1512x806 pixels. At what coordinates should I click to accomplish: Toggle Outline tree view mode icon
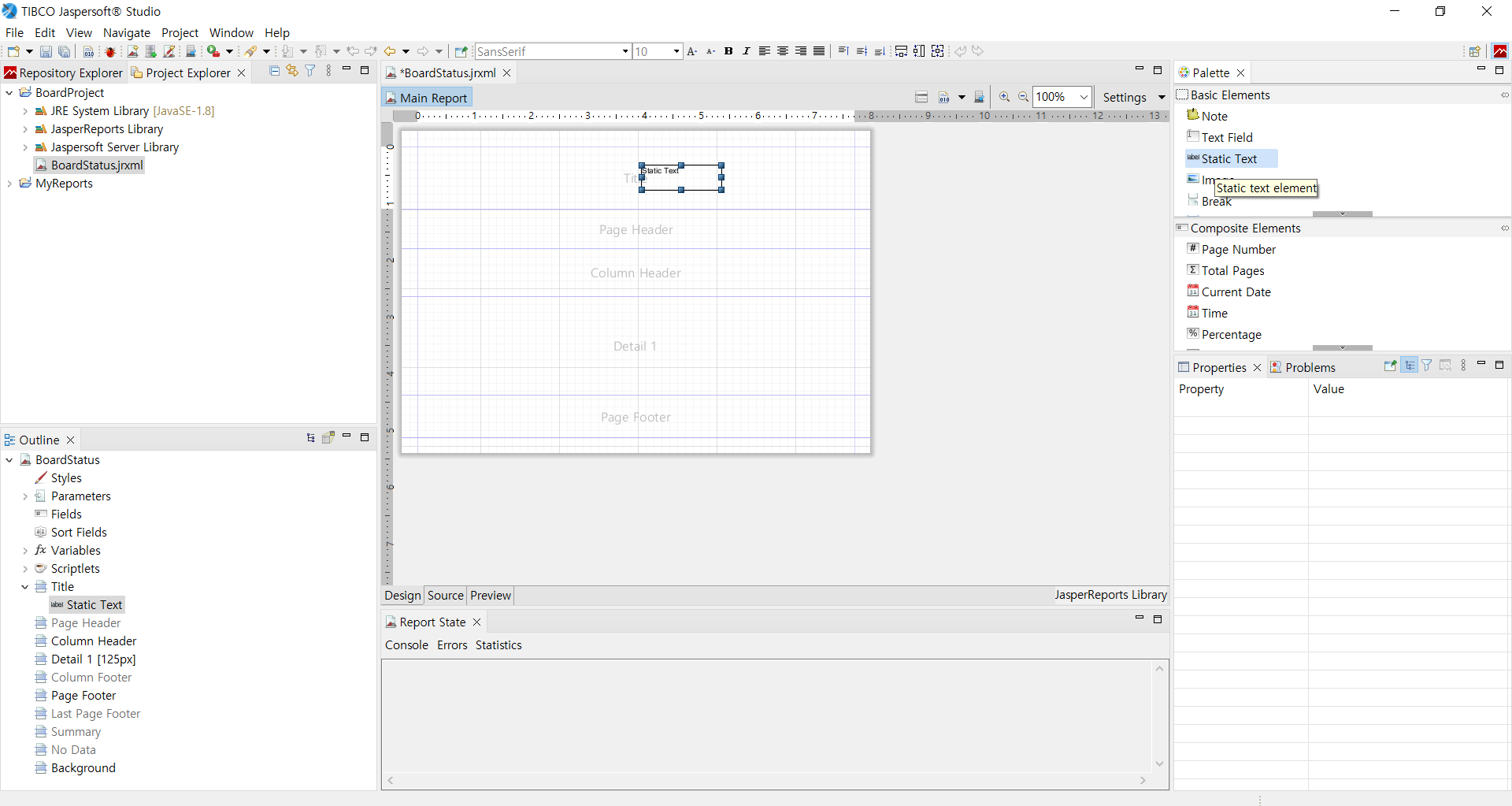pyautogui.click(x=310, y=437)
